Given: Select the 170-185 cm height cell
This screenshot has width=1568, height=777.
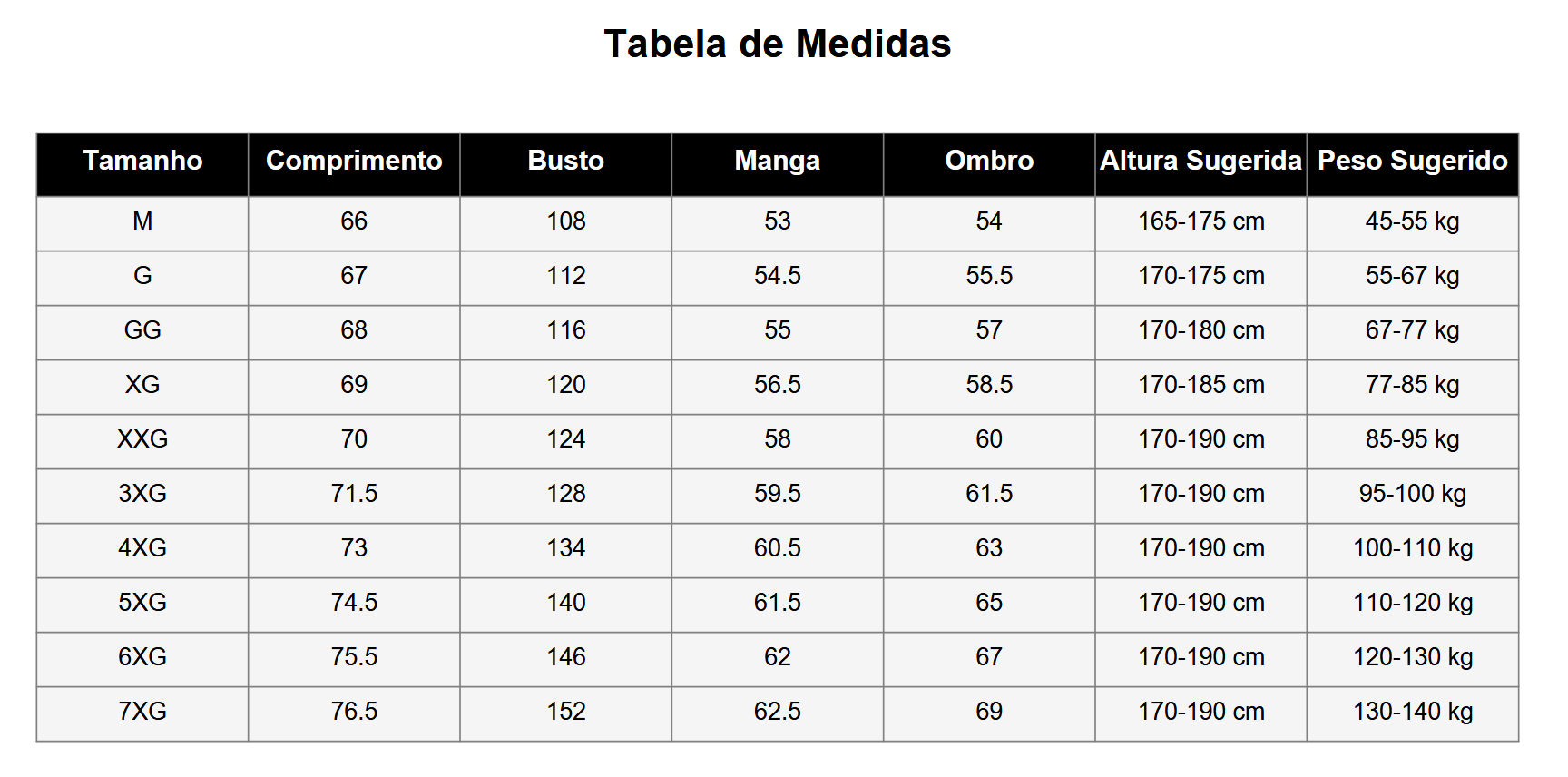Looking at the screenshot, I should 1200,385.
